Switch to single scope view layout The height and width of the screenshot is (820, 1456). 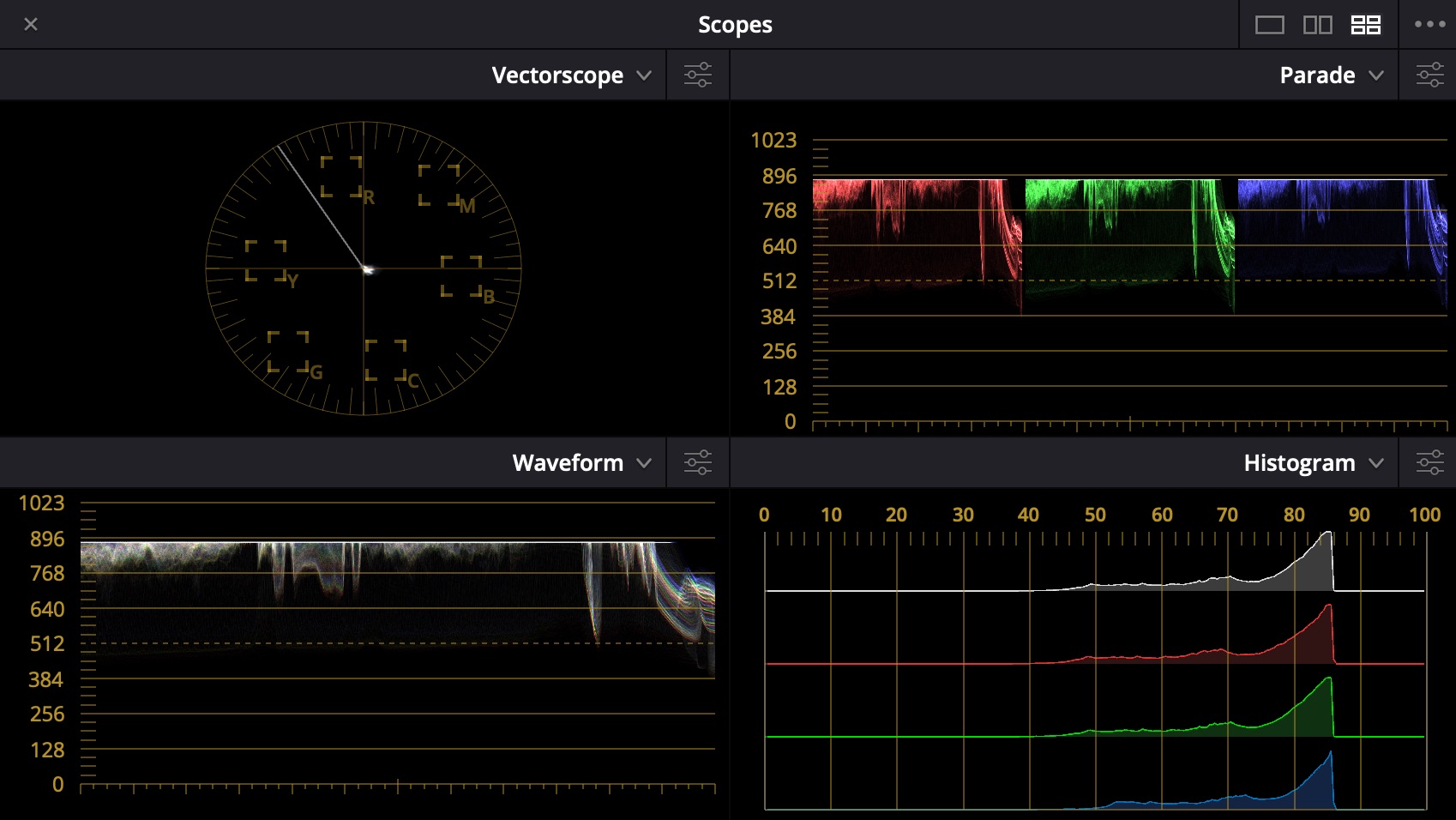point(1269,25)
